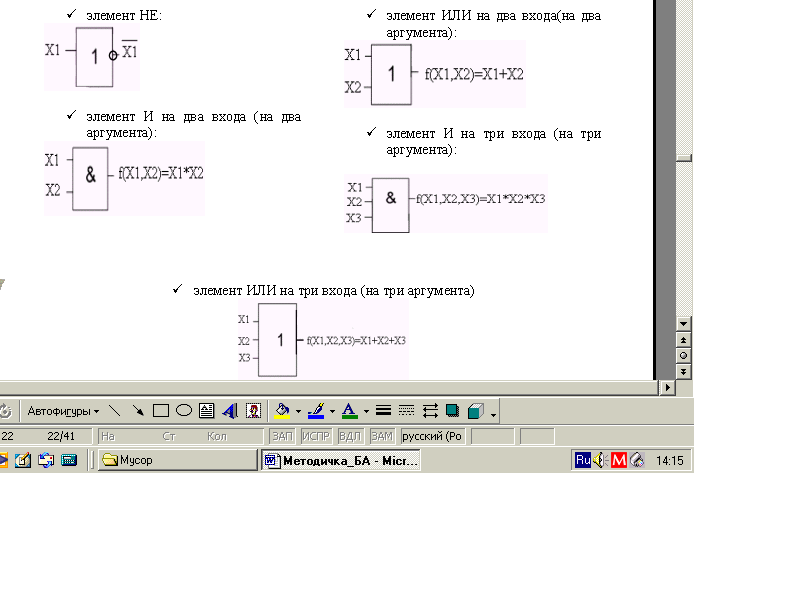Launch the small blue panel quick launch icon
800x600 pixels.
click(69, 460)
